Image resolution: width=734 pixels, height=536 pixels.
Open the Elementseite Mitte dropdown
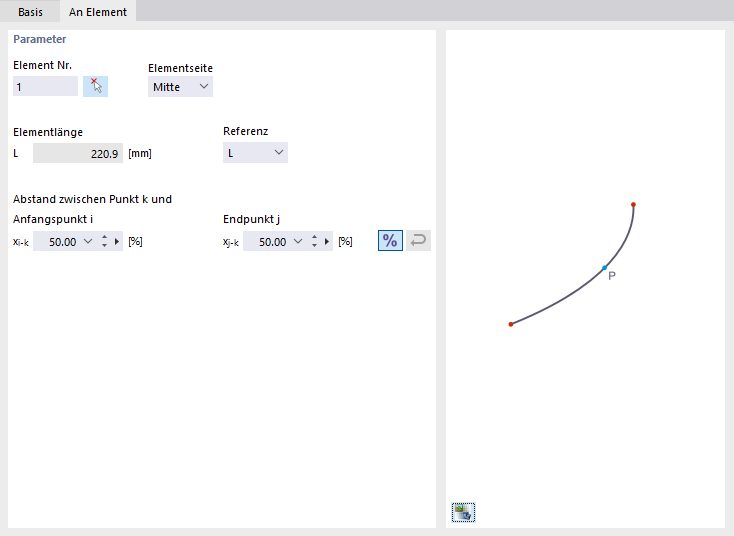(x=180, y=87)
